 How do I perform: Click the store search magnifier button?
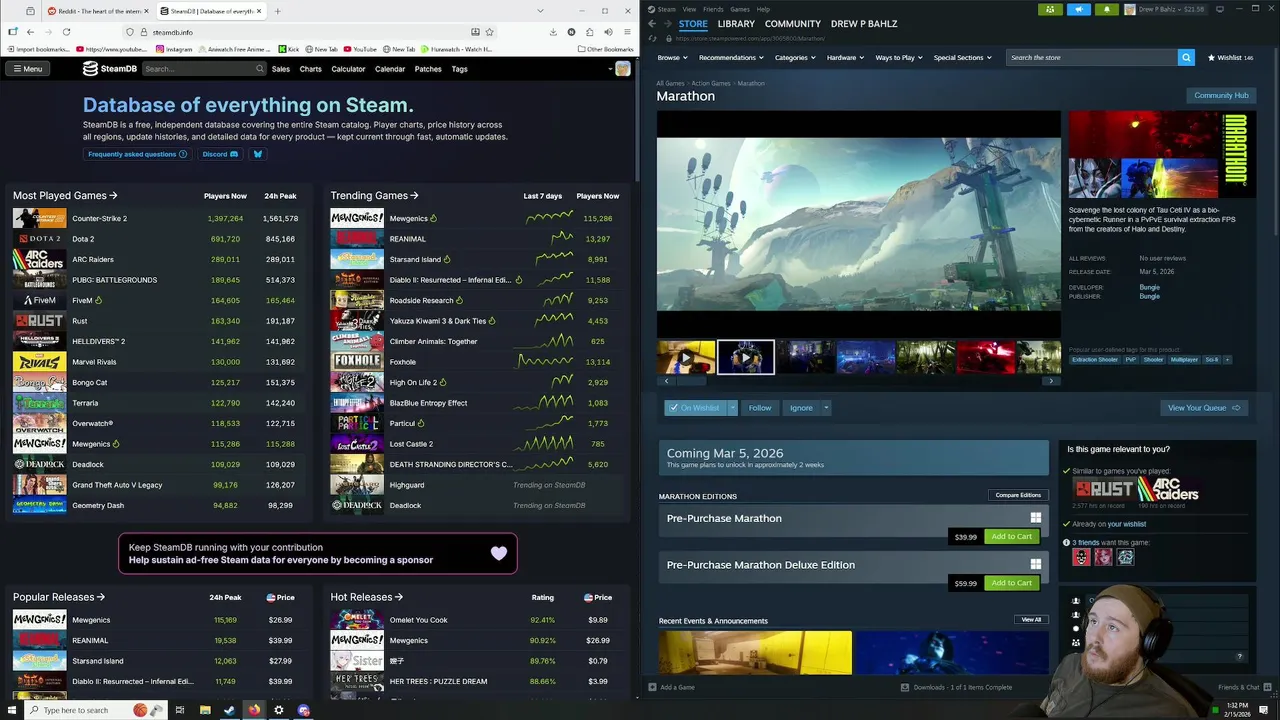pos(1186,58)
